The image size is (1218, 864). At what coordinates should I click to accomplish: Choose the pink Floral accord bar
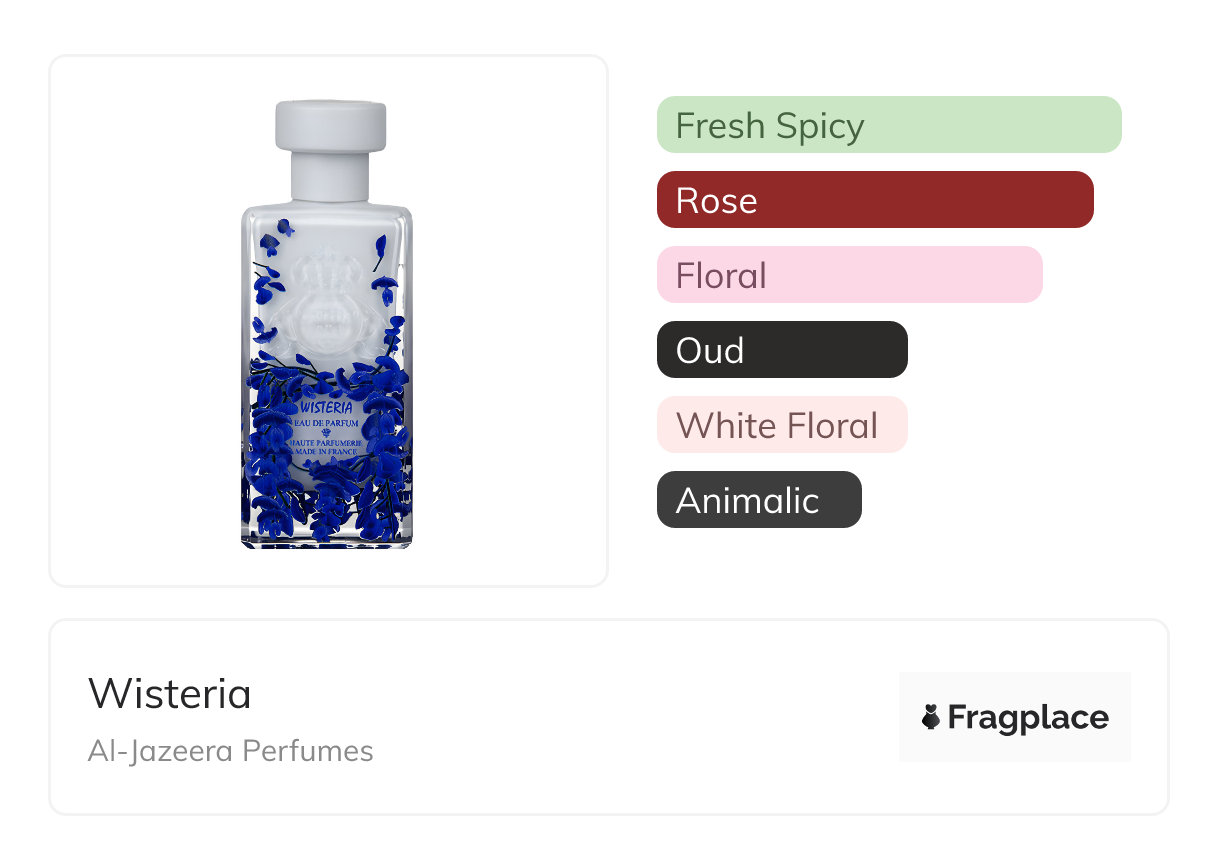pos(849,275)
